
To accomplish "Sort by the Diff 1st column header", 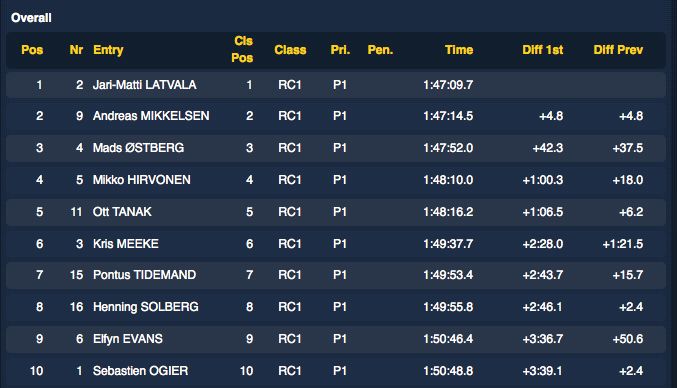I will [x=543, y=50].
